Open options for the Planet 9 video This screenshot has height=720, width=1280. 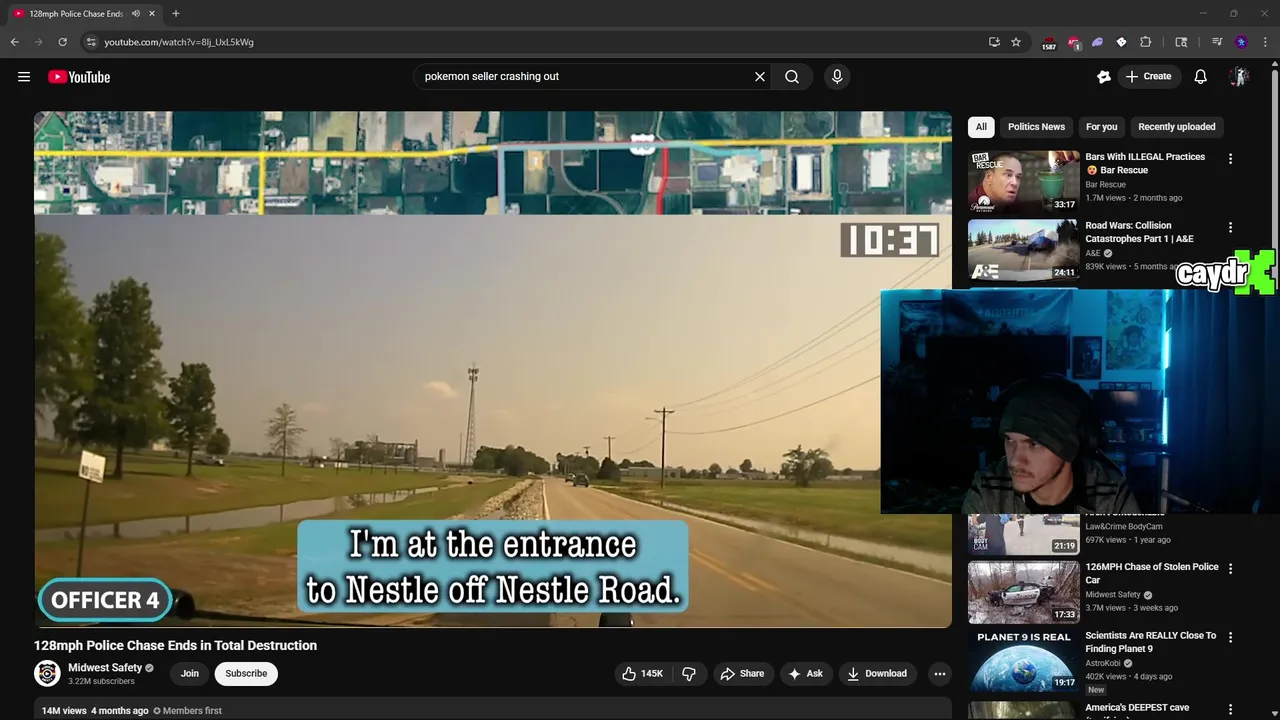[1230, 638]
